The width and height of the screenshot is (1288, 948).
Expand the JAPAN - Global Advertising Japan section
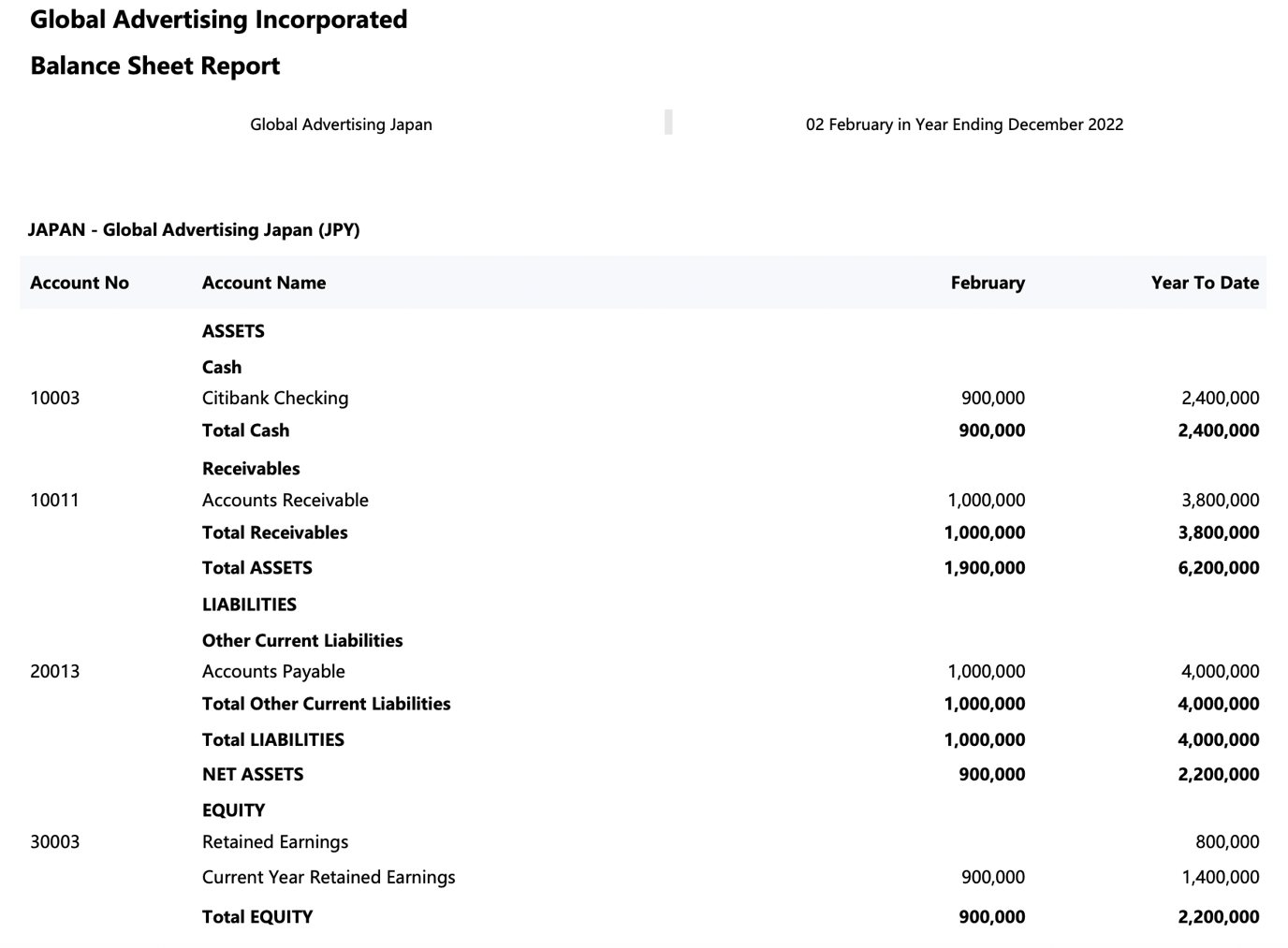coord(195,229)
